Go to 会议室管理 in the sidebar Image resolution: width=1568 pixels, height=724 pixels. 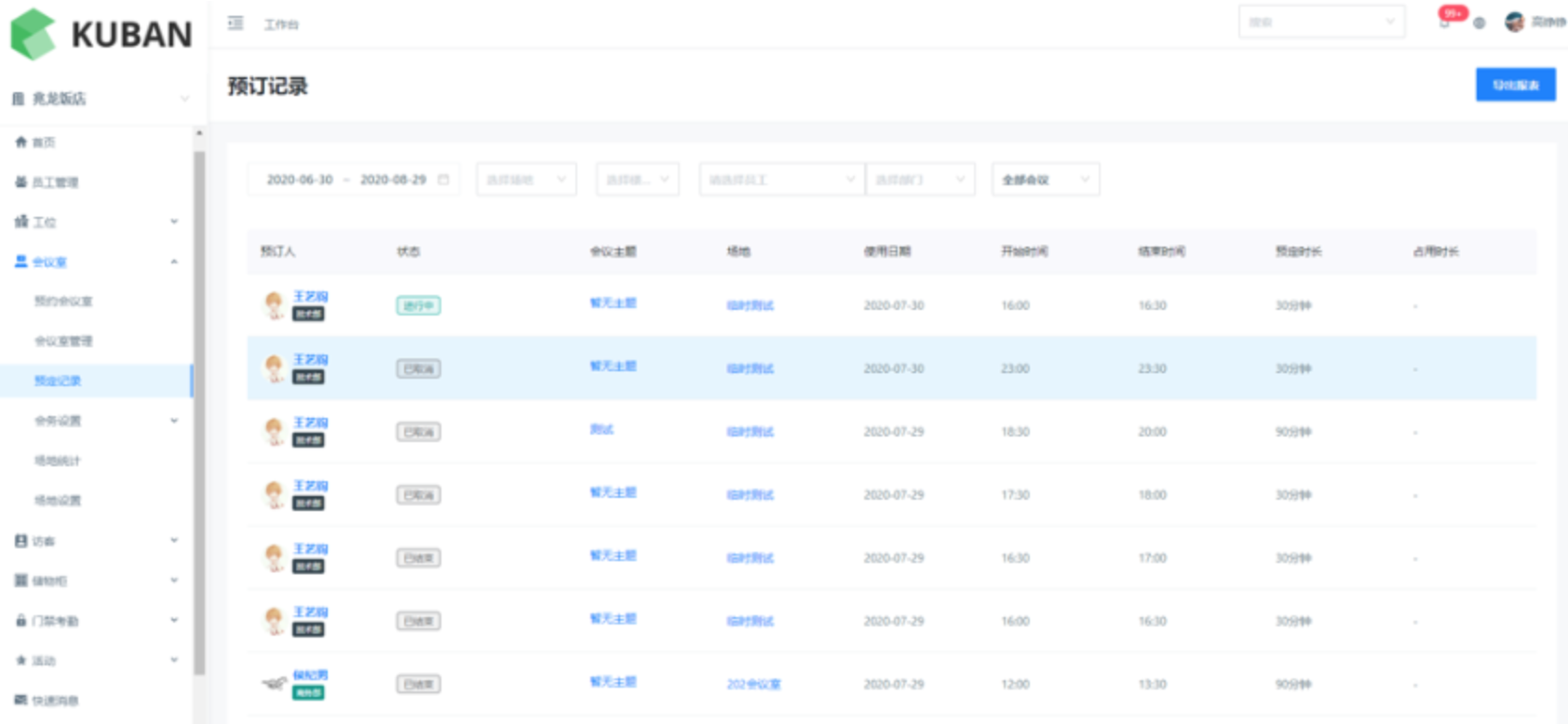(63, 342)
